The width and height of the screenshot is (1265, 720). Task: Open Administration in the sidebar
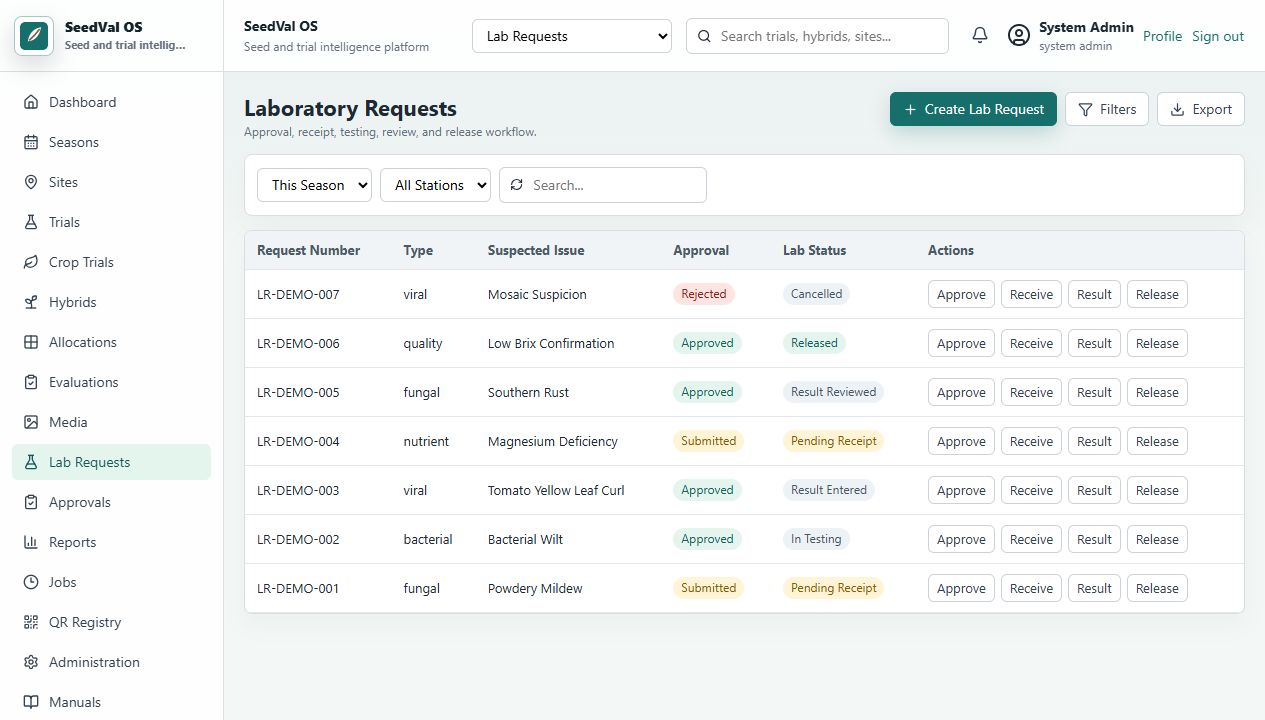point(111,662)
